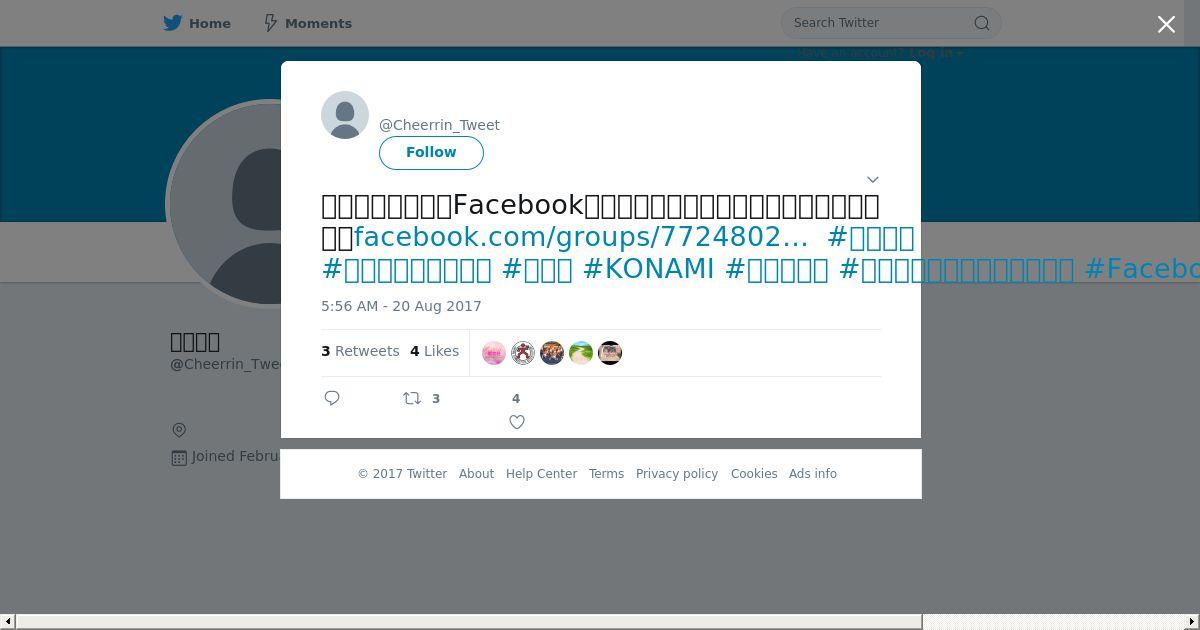Click the location pin icon on the profile
1200x630 pixels.
[x=179, y=430]
